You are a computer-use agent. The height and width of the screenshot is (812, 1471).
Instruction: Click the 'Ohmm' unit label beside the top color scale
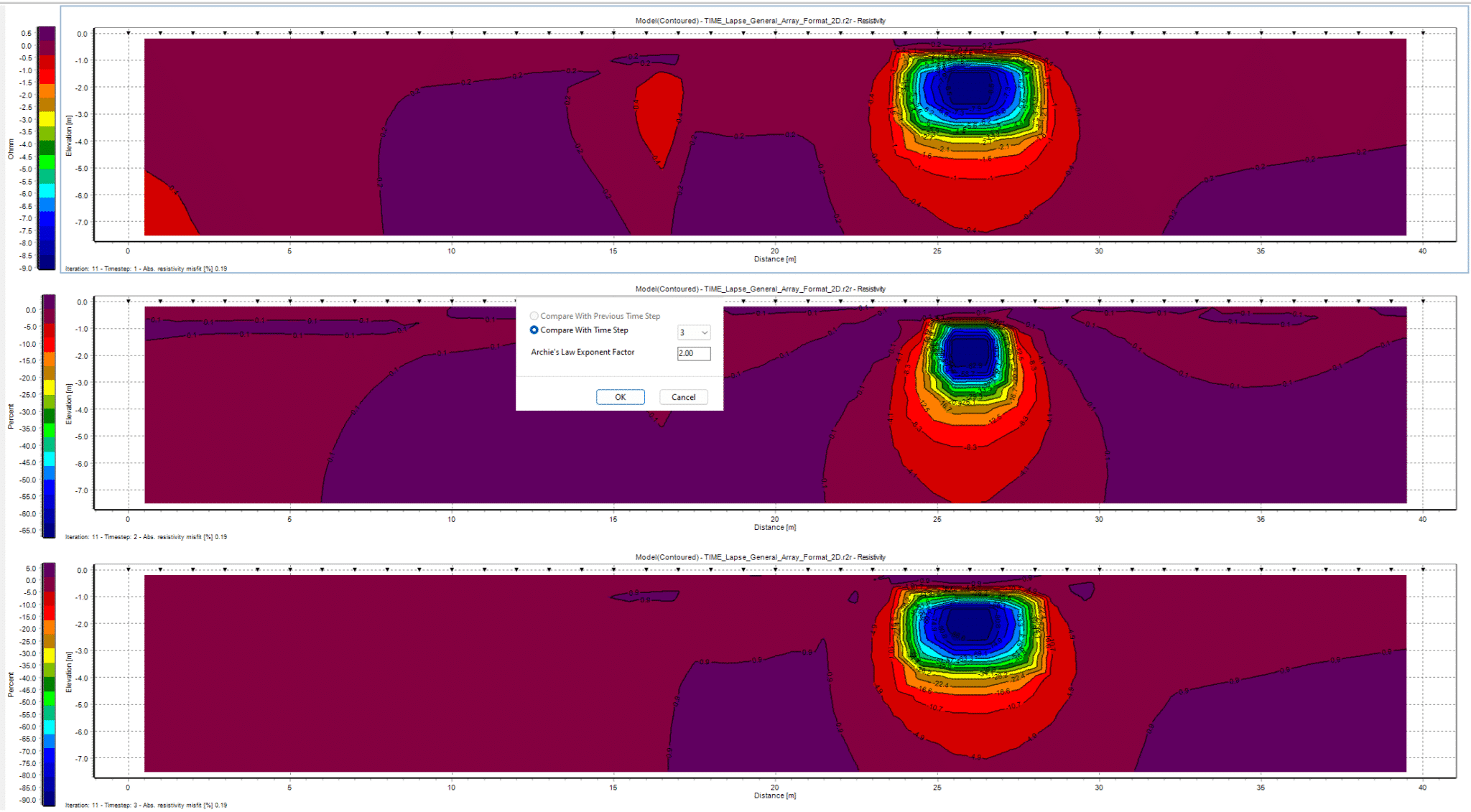[x=11, y=149]
